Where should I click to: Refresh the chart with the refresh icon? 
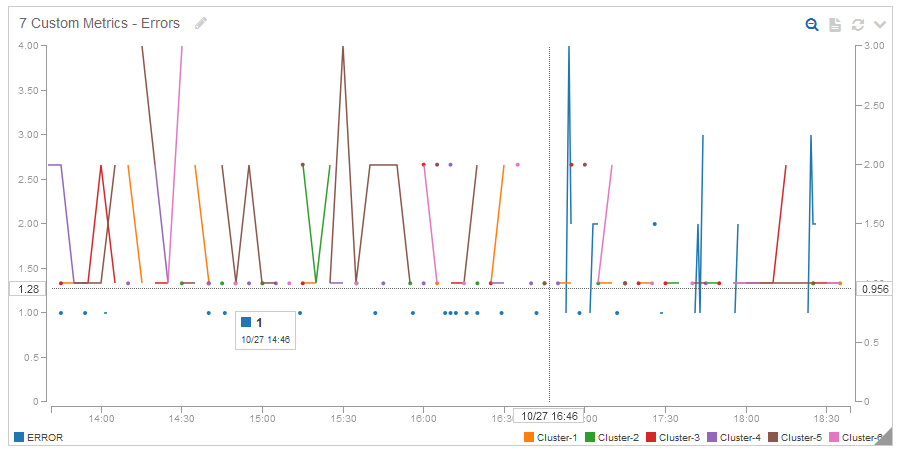pos(858,25)
